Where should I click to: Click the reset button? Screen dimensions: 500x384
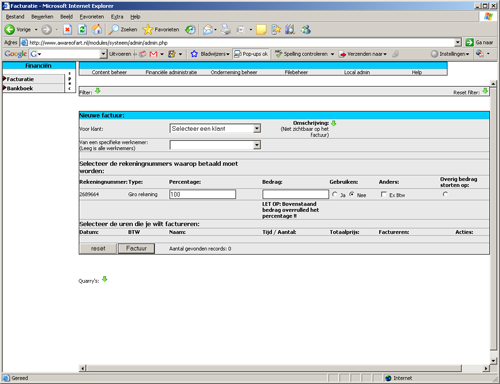click(98, 248)
